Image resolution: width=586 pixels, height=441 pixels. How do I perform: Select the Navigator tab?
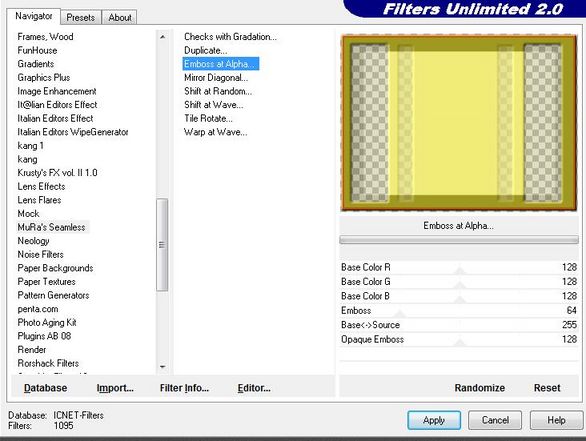click(34, 16)
